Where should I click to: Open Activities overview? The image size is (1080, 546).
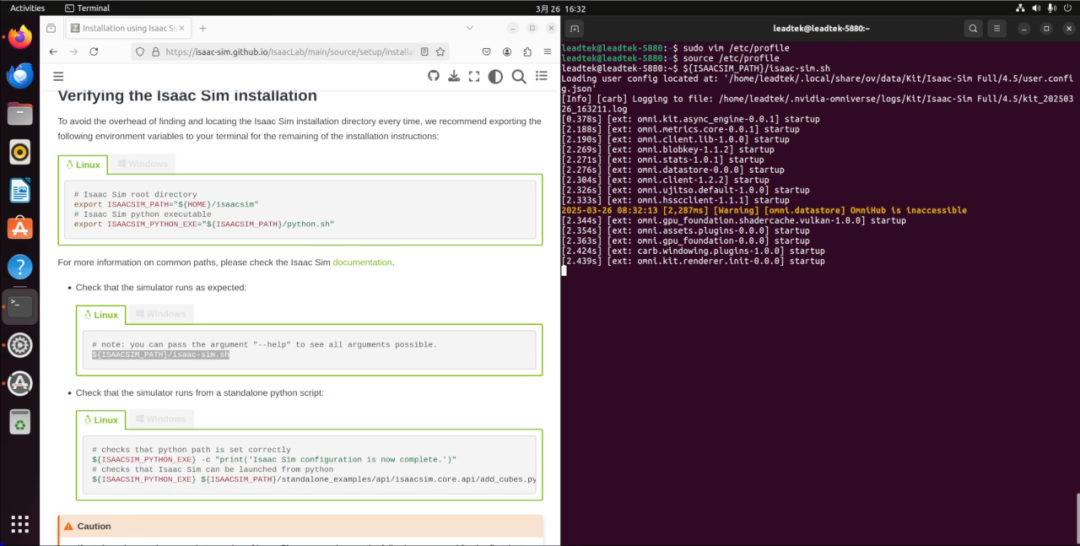tap(28, 8)
